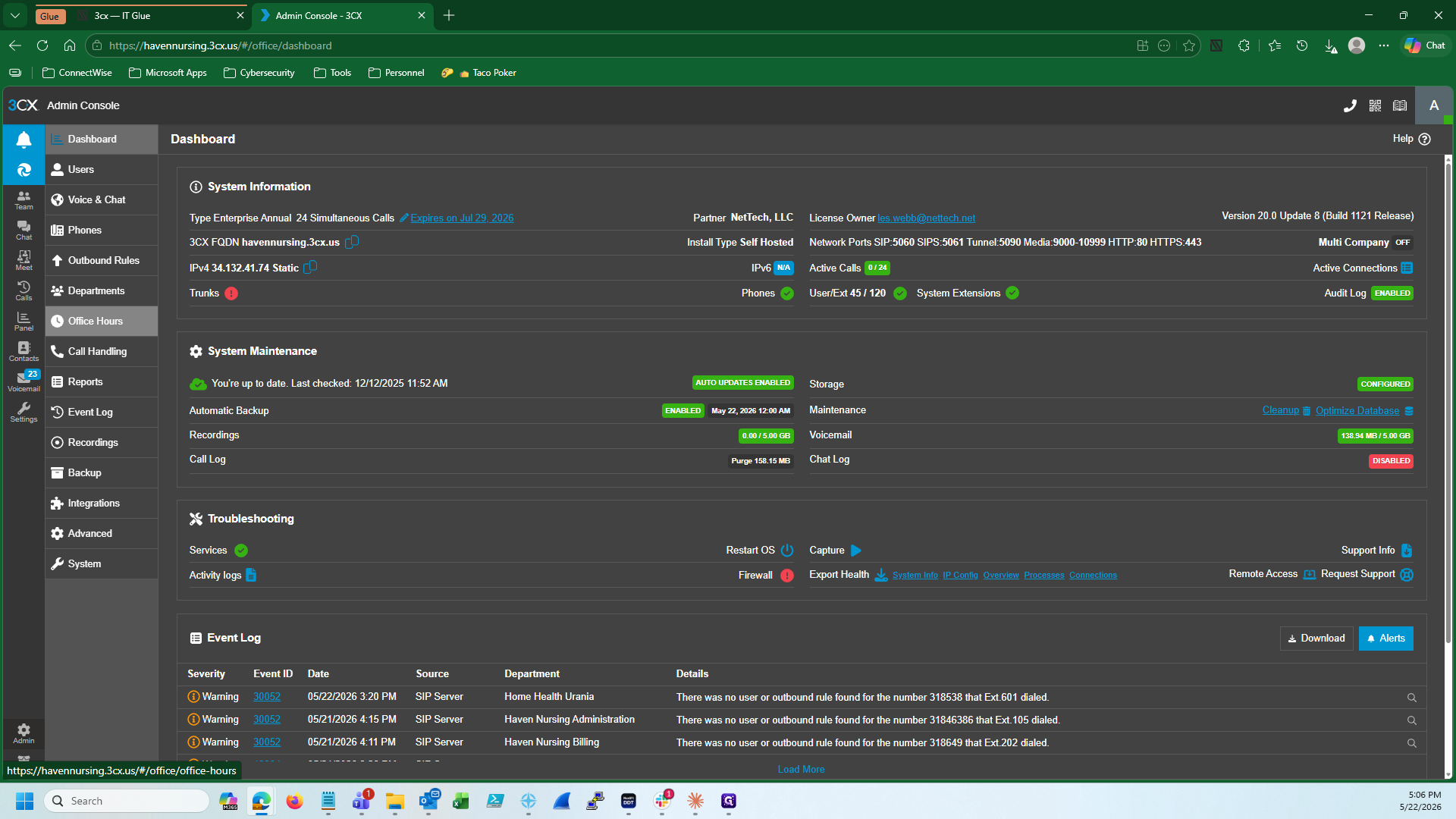Viewport: 1456px width, 819px height.
Task: Open the ConnectWise bookmarks folder
Action: pos(77,73)
